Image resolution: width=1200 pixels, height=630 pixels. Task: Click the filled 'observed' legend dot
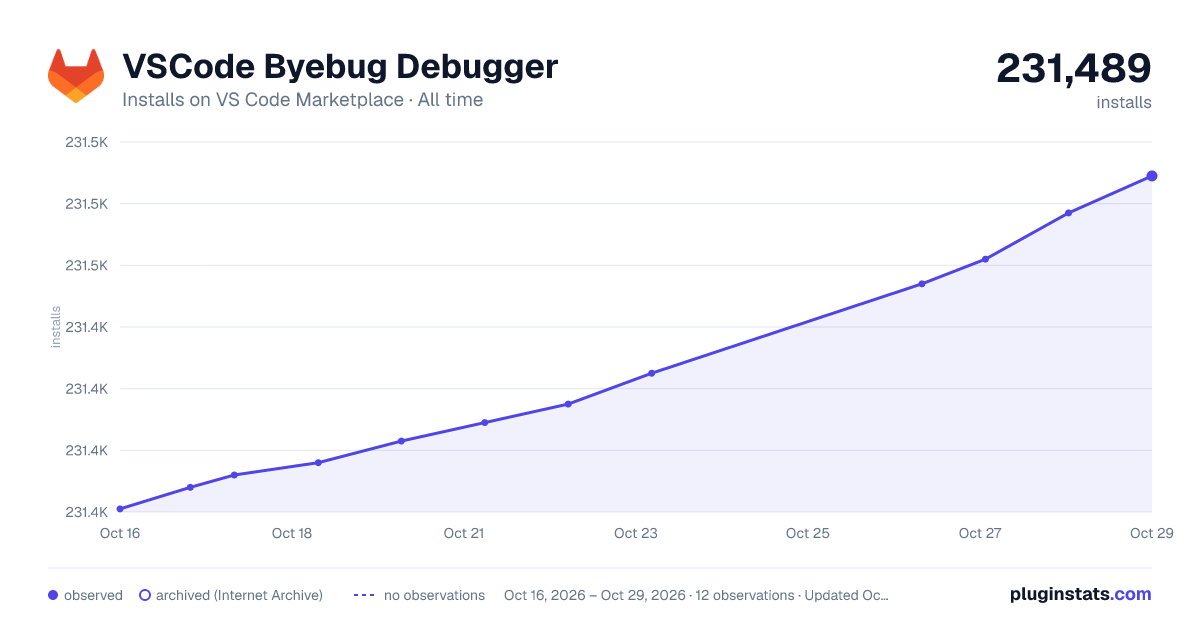coord(53,595)
